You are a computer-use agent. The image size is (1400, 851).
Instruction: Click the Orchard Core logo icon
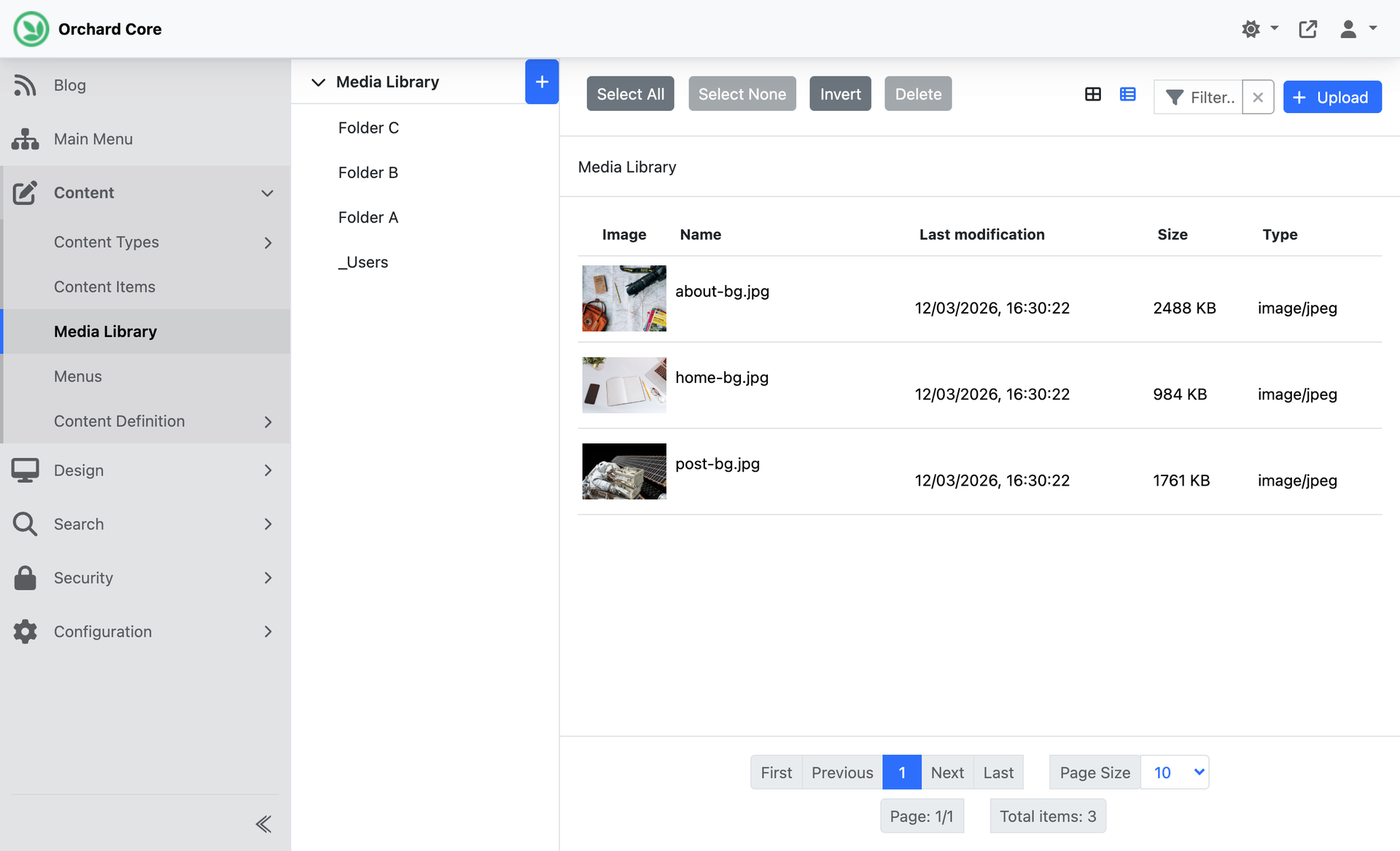click(31, 29)
